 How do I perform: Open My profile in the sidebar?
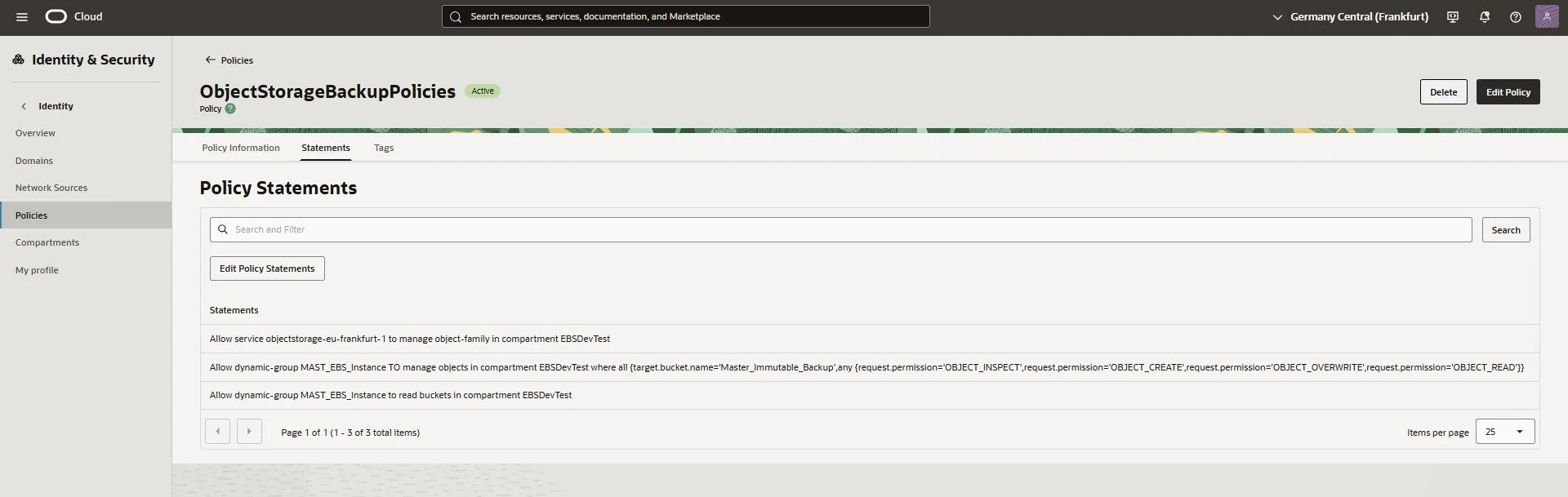click(37, 270)
